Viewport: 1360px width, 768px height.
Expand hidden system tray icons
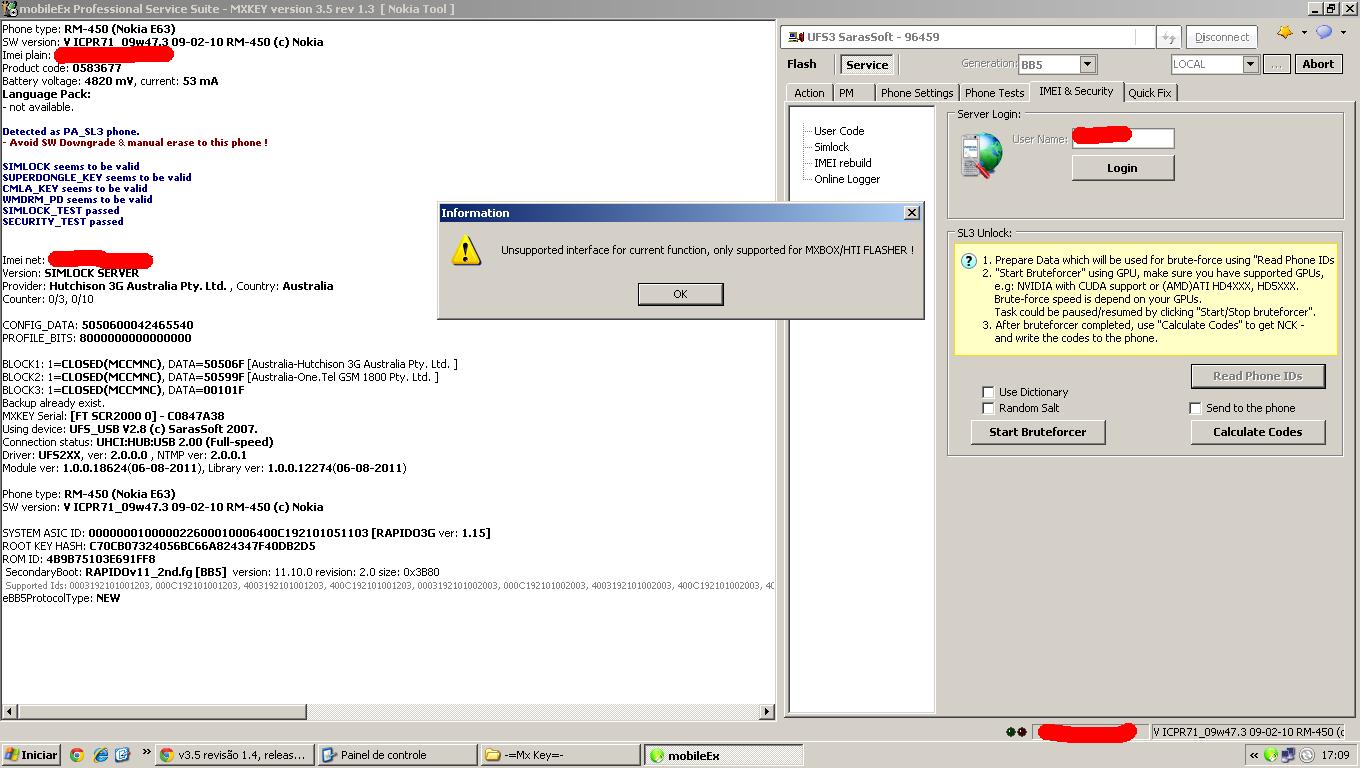[1254, 755]
